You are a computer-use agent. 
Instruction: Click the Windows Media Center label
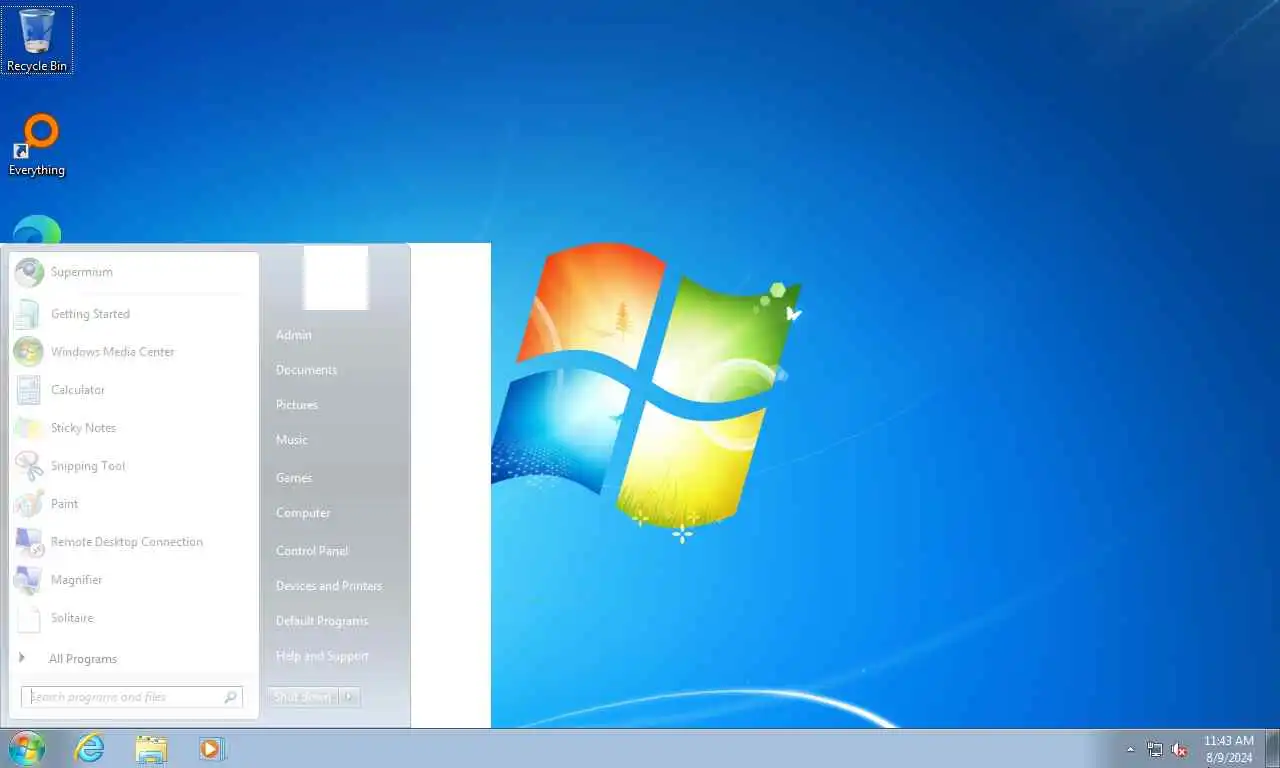click(113, 352)
